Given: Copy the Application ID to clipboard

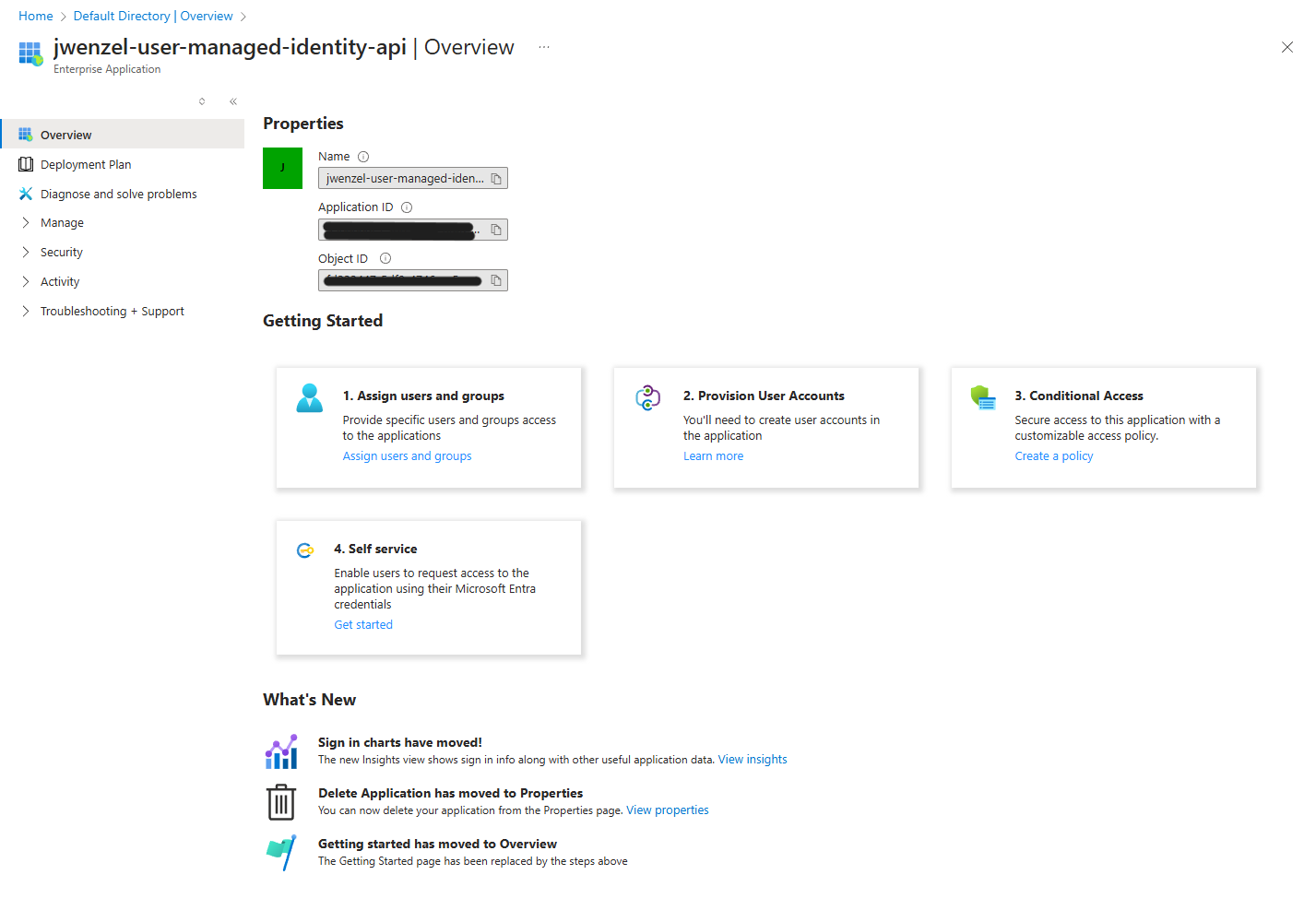Looking at the screenshot, I should point(495,229).
